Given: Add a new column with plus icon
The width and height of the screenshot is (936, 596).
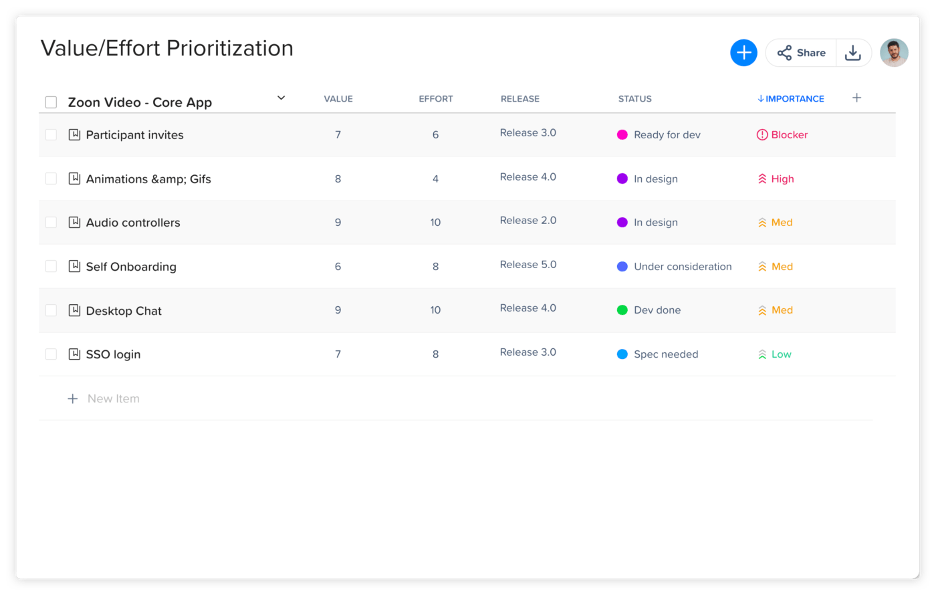Looking at the screenshot, I should (856, 98).
